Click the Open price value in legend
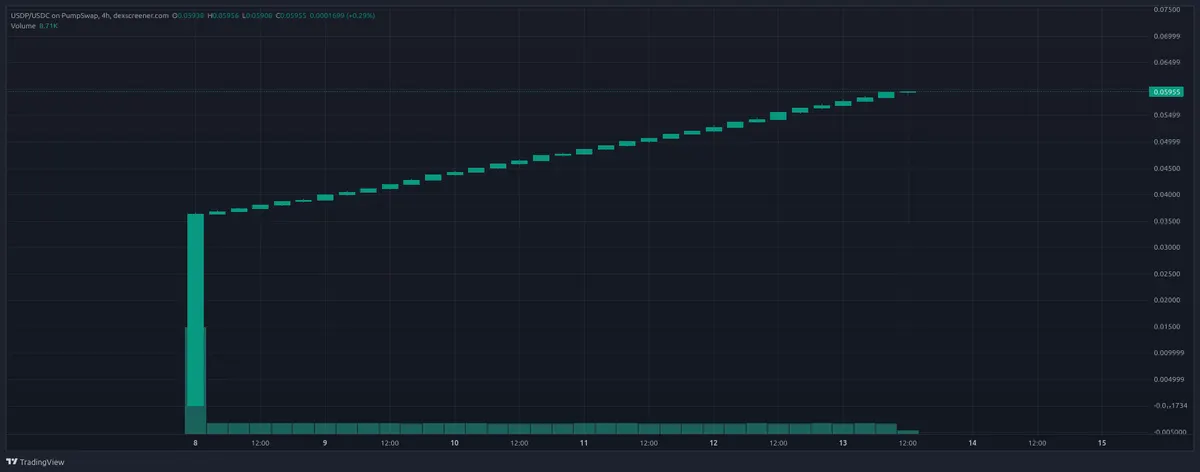 point(191,16)
